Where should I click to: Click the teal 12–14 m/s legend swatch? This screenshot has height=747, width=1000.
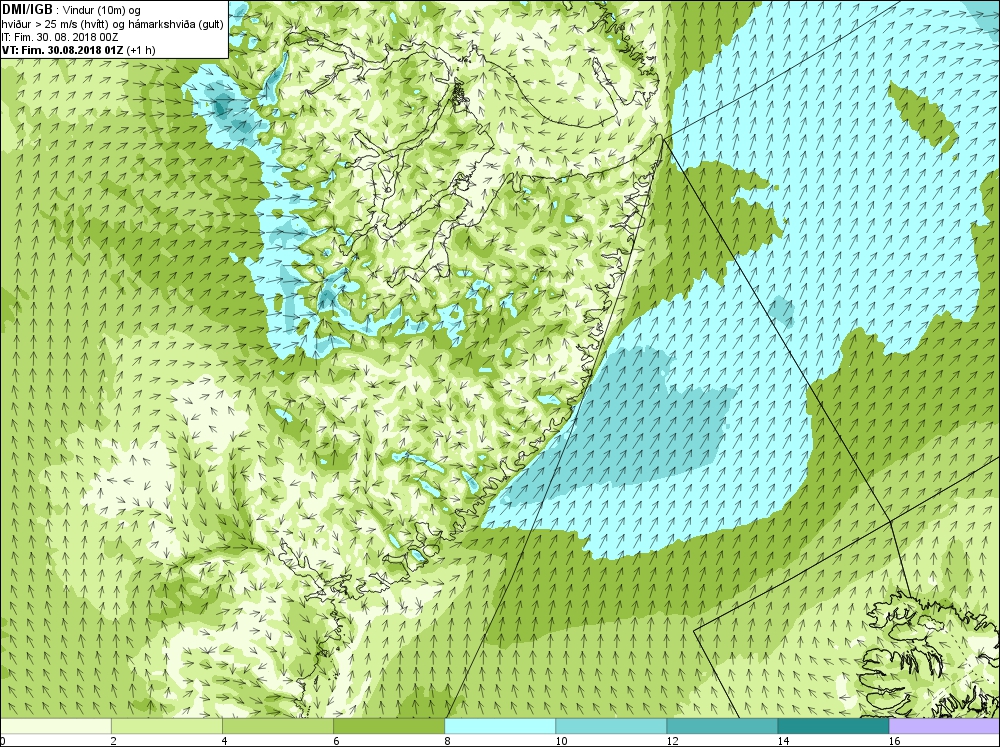[x=722, y=726]
